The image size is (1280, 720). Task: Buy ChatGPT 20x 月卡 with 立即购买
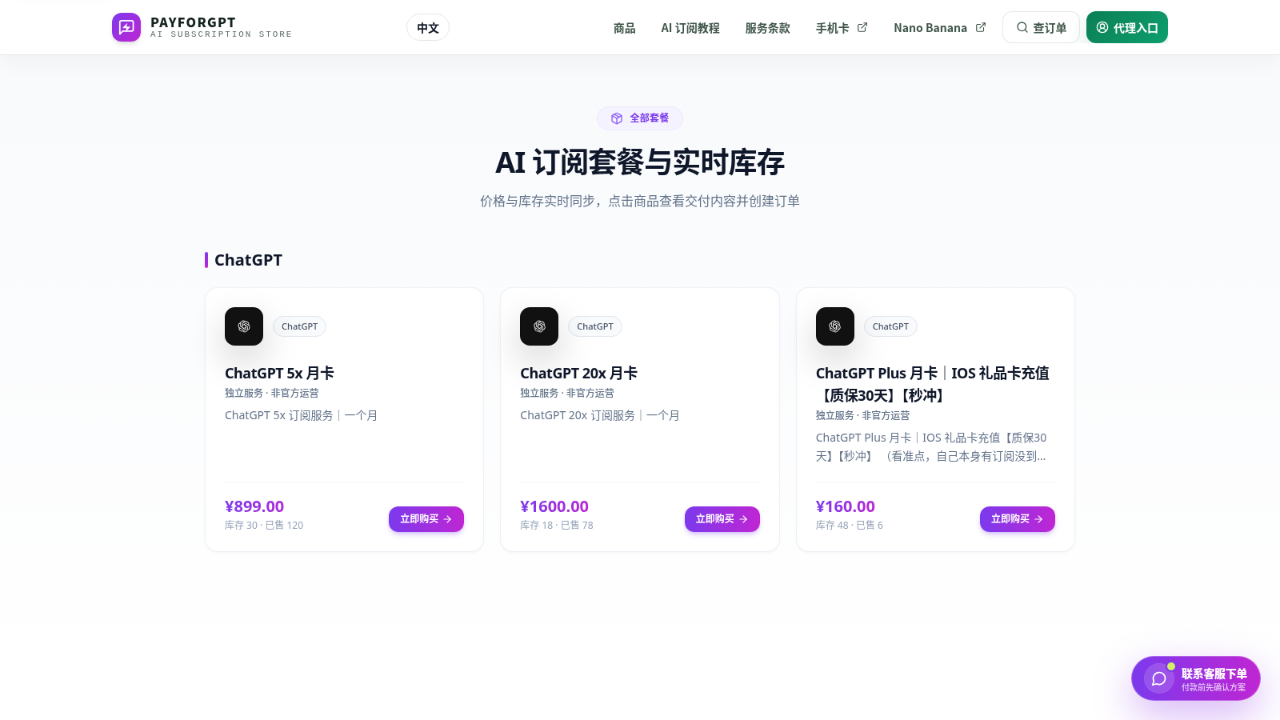point(722,519)
